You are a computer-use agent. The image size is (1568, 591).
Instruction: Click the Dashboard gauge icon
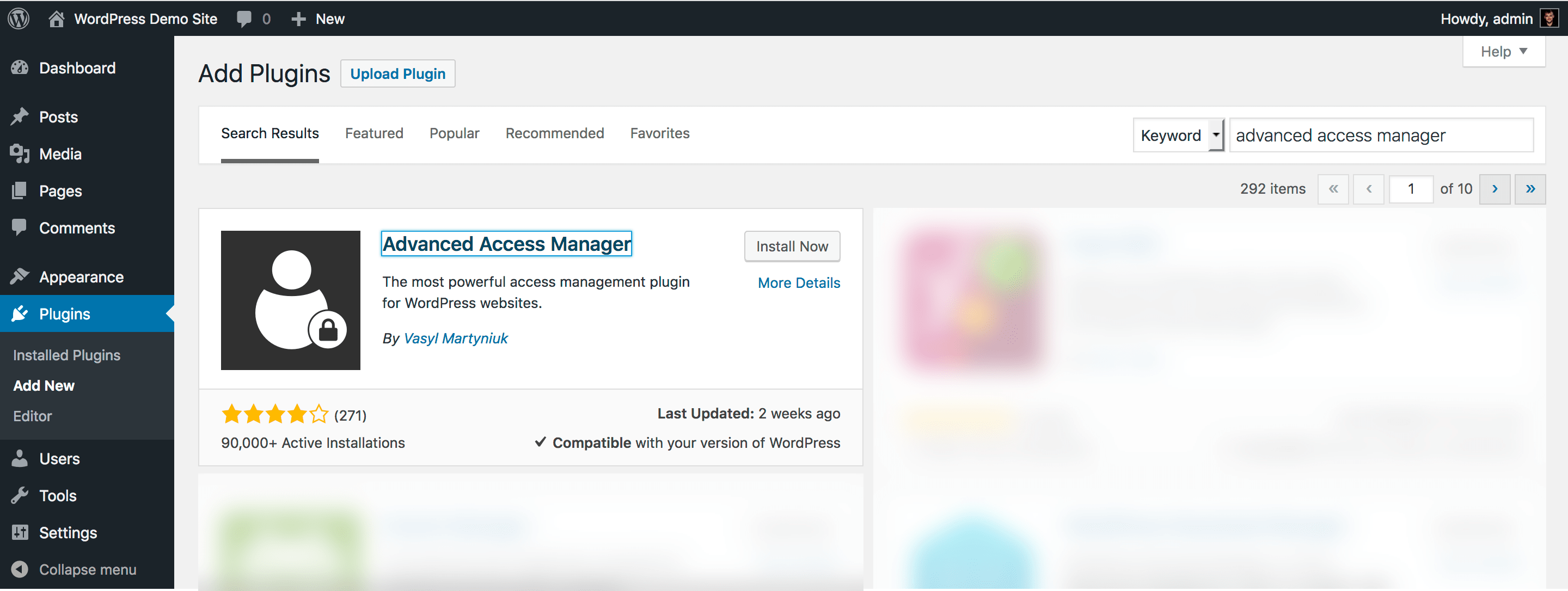click(20, 67)
